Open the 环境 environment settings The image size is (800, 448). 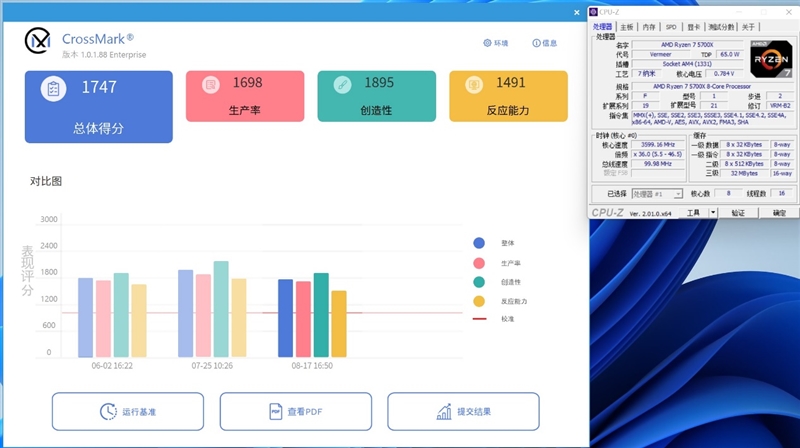pyautogui.click(x=495, y=43)
